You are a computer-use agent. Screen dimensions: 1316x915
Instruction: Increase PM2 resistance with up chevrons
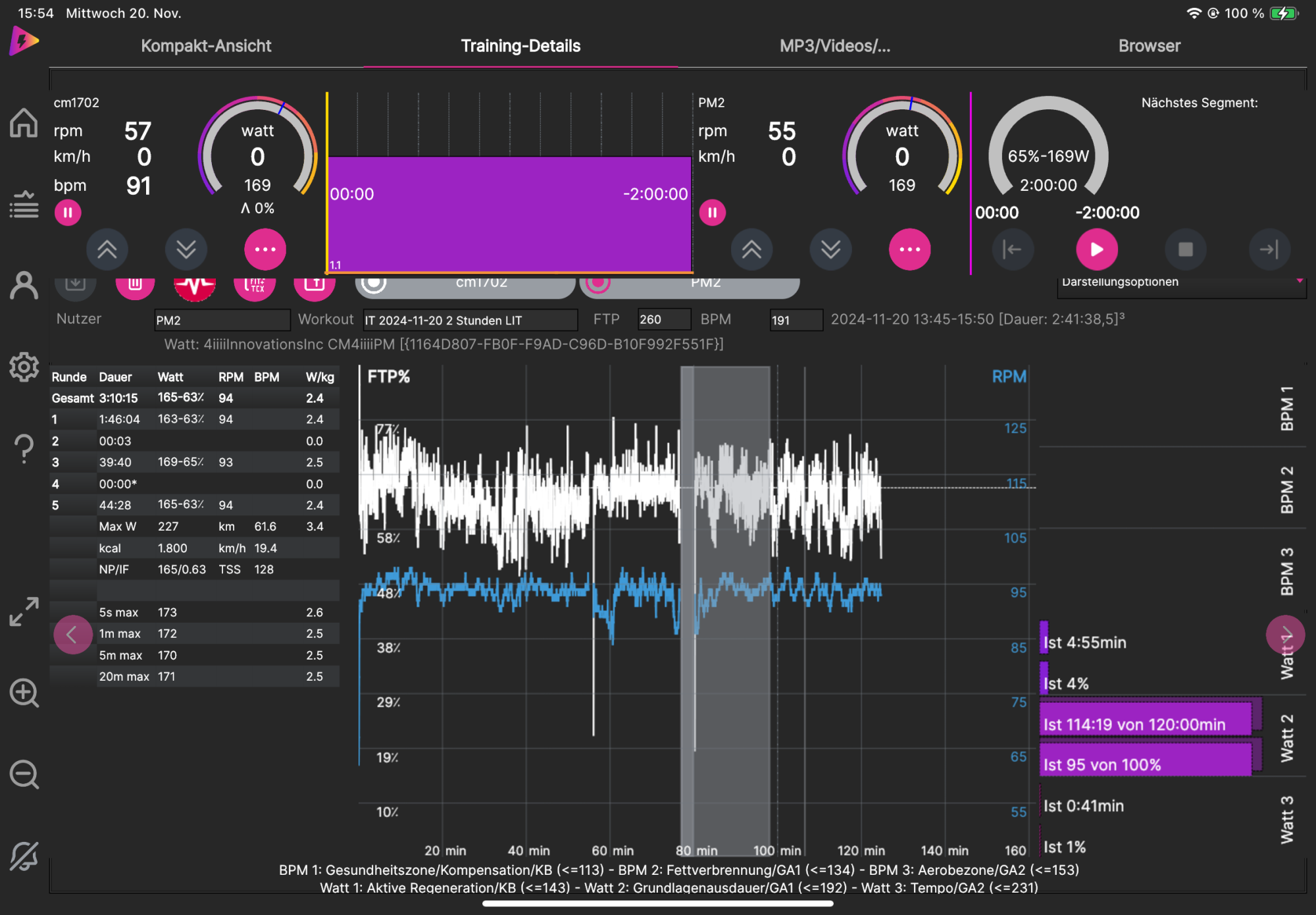(x=751, y=249)
